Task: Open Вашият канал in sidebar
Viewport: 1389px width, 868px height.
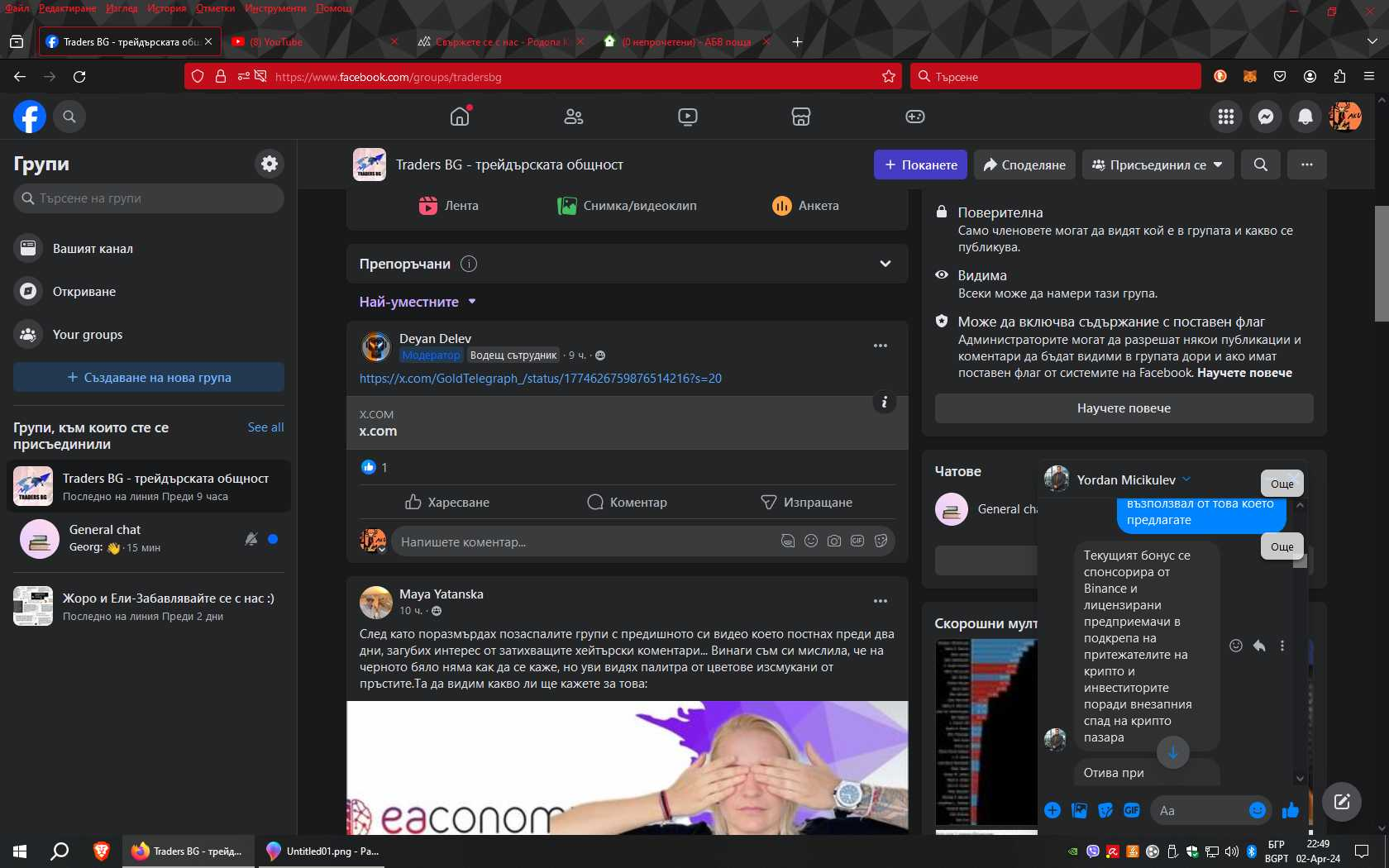Action: click(x=149, y=248)
